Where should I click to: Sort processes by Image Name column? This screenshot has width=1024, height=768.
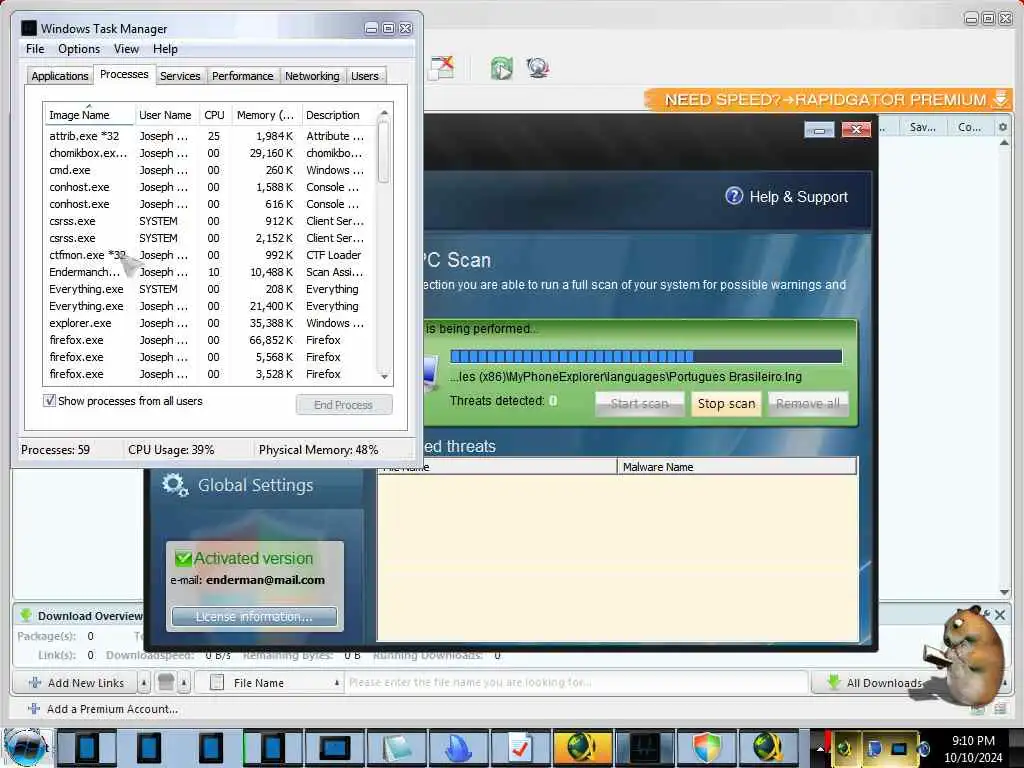point(89,115)
